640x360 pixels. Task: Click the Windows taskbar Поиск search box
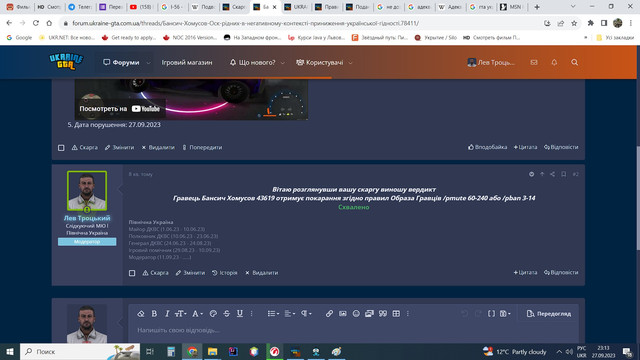80,351
